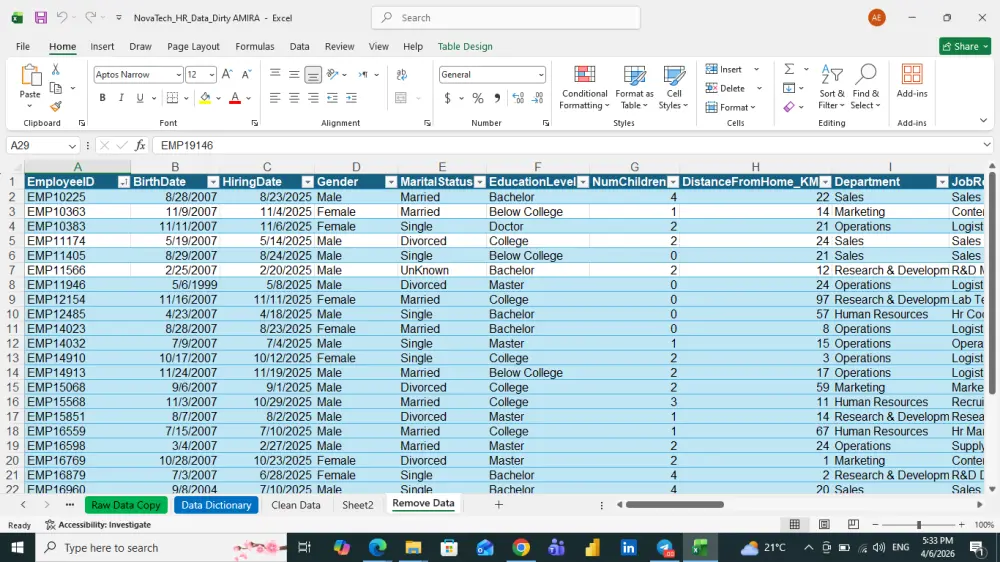This screenshot has height=562, width=1000.
Task: Undo the last action
Action: tap(62, 18)
